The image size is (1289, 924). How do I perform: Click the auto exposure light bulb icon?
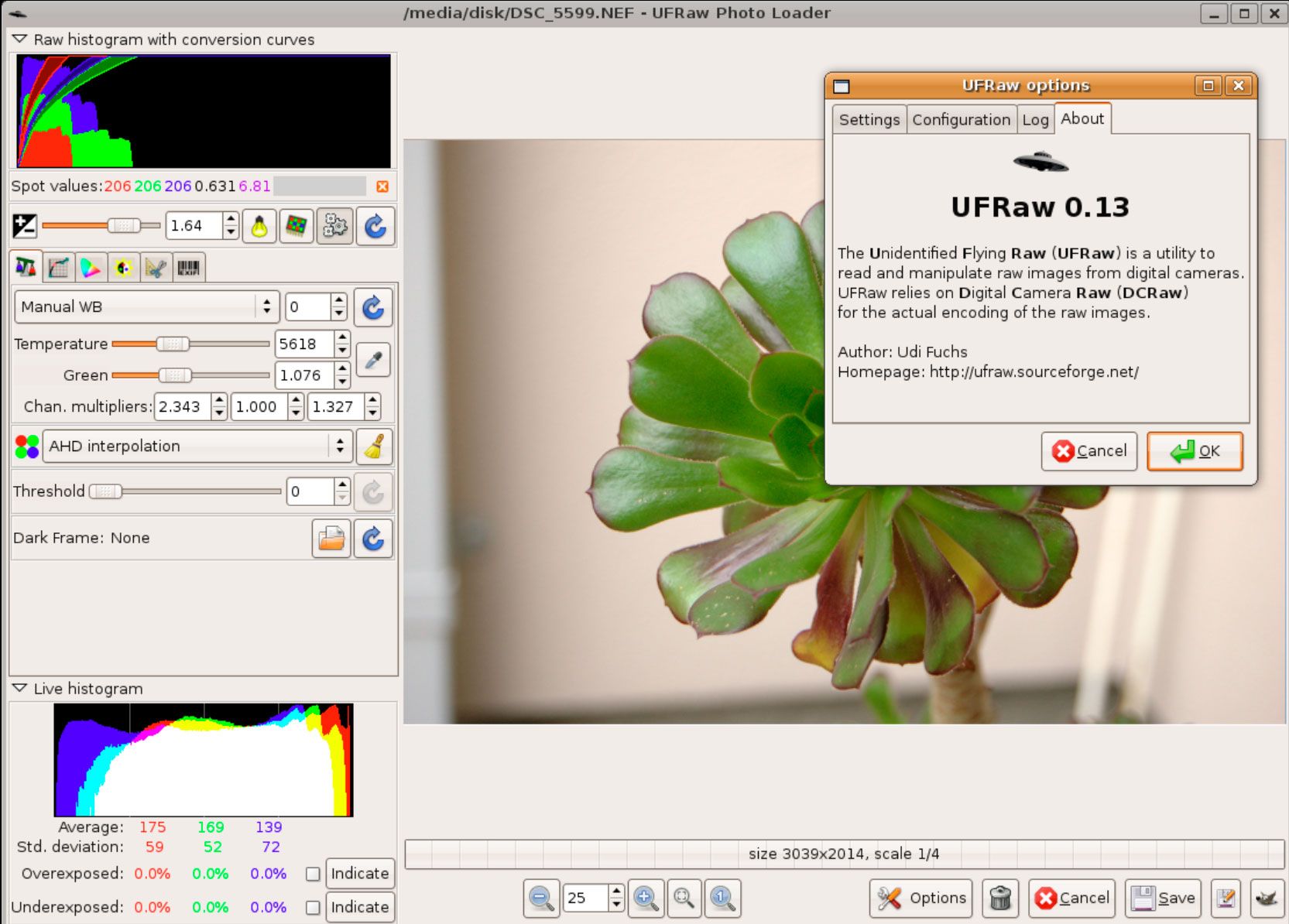261,226
